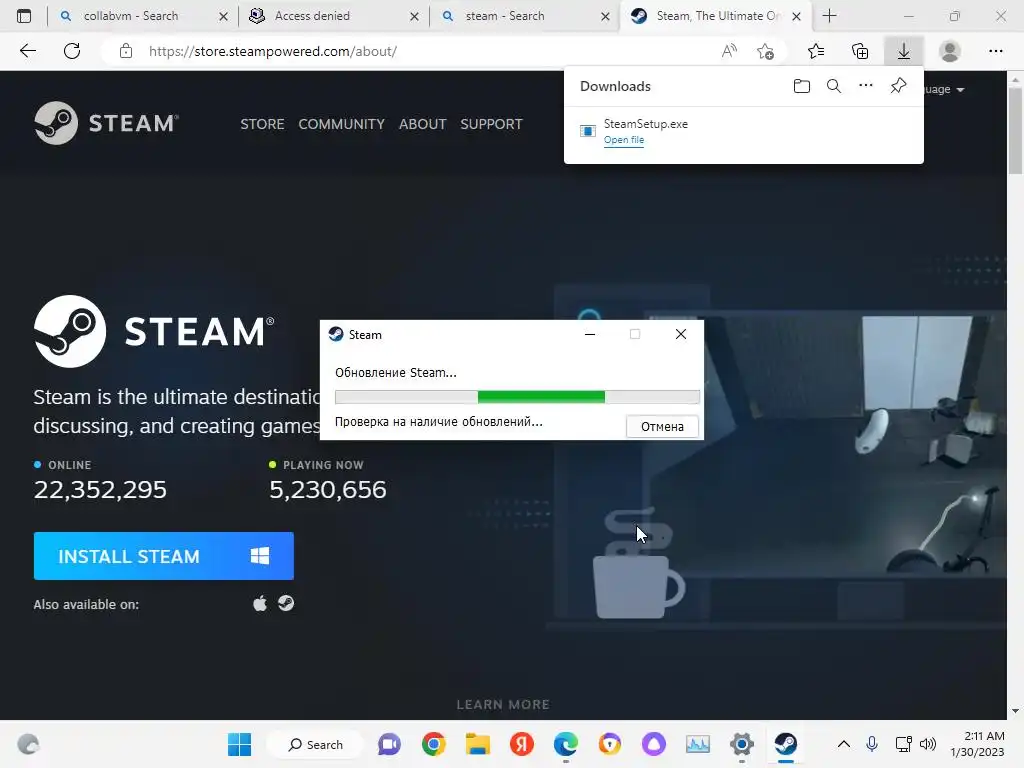The width and height of the screenshot is (1024, 768).
Task: Cancel the Steam update with Отмена
Action: (x=662, y=426)
